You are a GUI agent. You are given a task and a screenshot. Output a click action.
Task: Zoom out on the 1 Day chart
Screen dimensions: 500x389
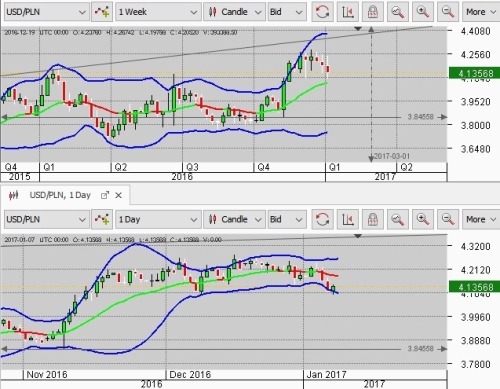point(448,219)
